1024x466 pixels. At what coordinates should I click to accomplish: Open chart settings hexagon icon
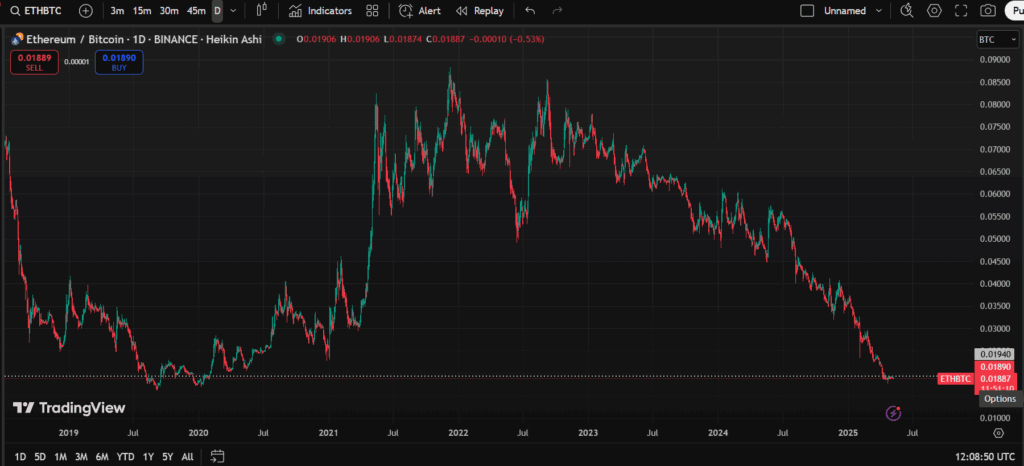pyautogui.click(x=934, y=11)
